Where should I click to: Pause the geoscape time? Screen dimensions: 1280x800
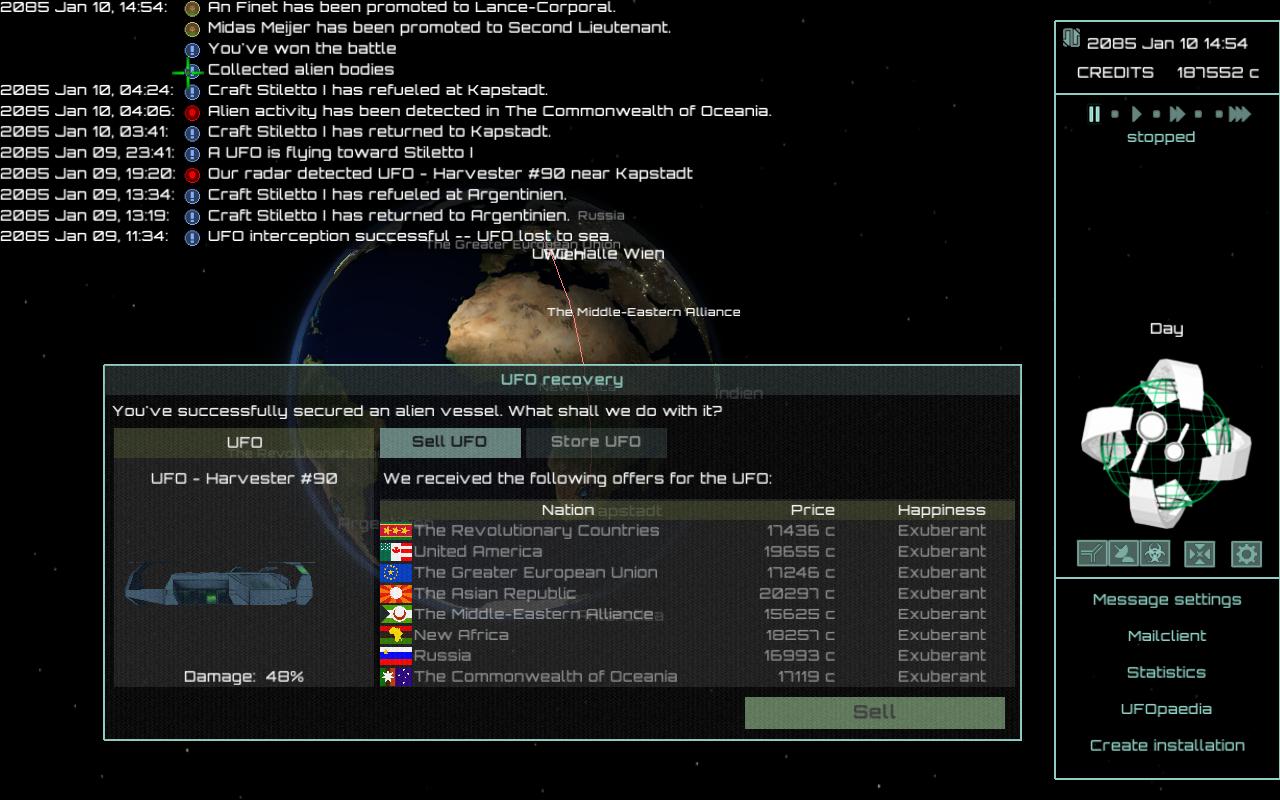click(x=1094, y=114)
